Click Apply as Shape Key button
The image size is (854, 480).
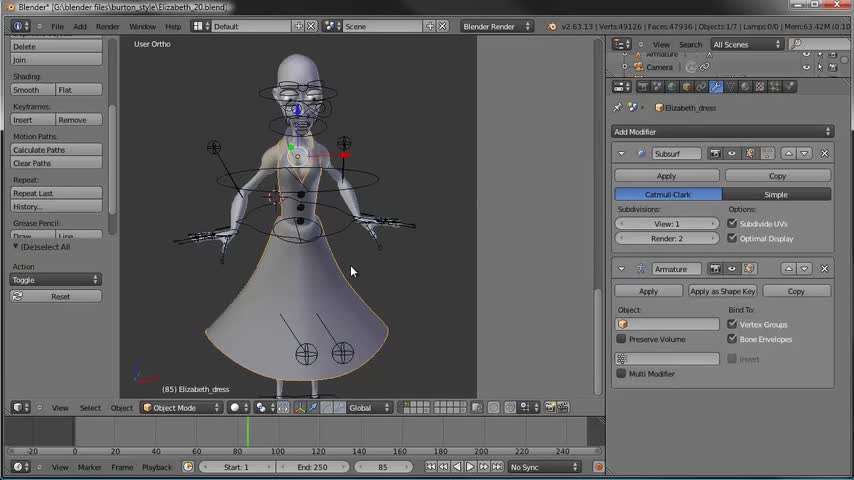tap(722, 291)
